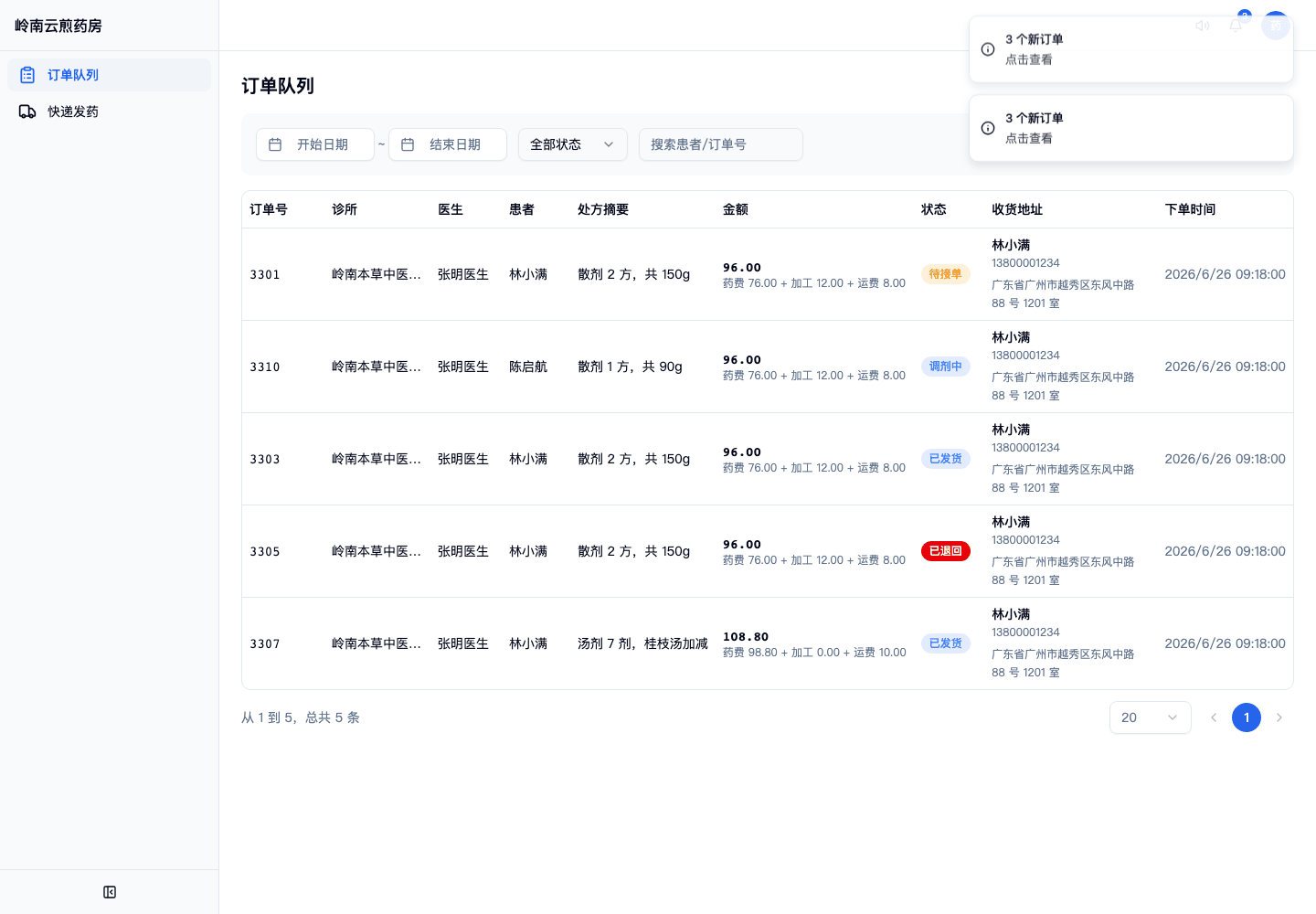Click the 收货地址 column header

coord(1017,209)
